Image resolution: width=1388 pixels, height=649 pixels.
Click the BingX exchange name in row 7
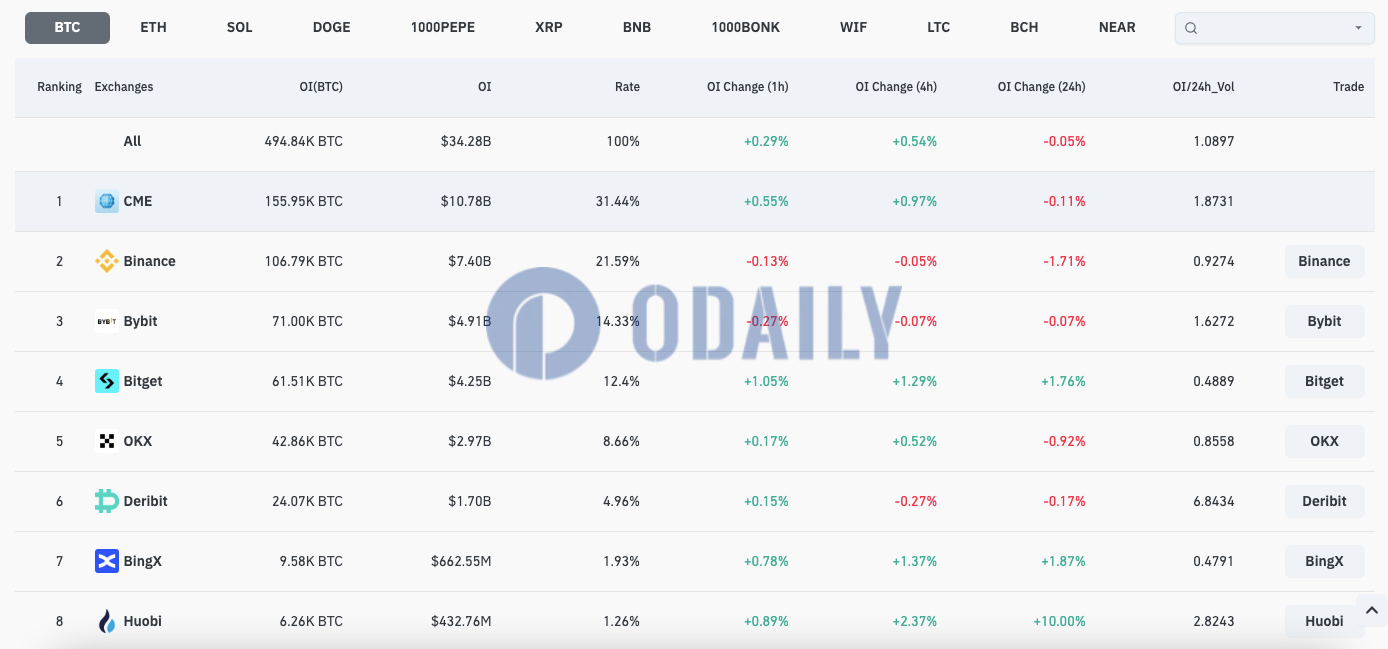tap(142, 561)
